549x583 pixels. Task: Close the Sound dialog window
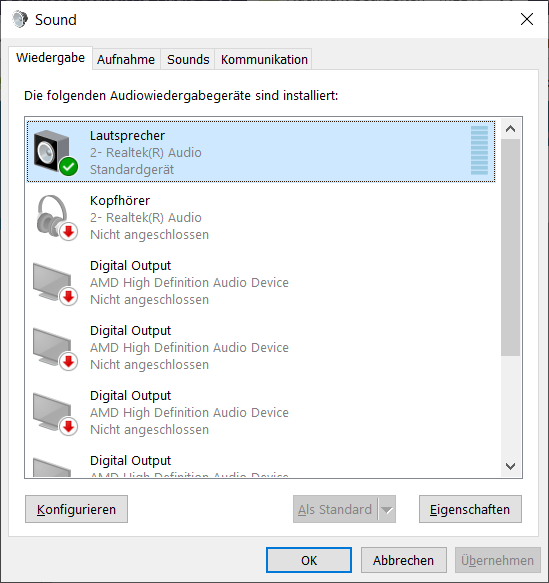(x=527, y=19)
